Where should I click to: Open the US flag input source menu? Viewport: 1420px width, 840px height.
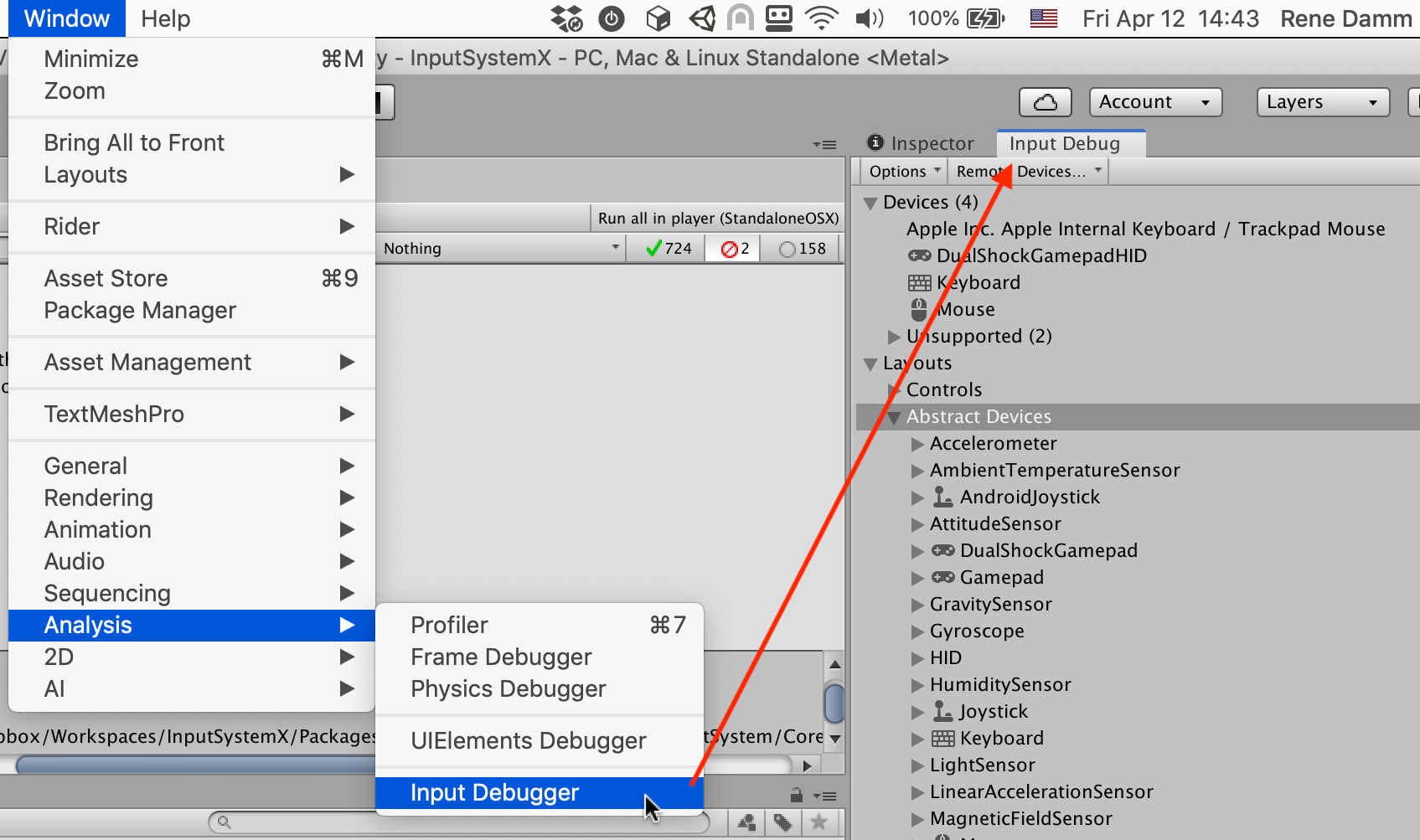click(x=1043, y=18)
